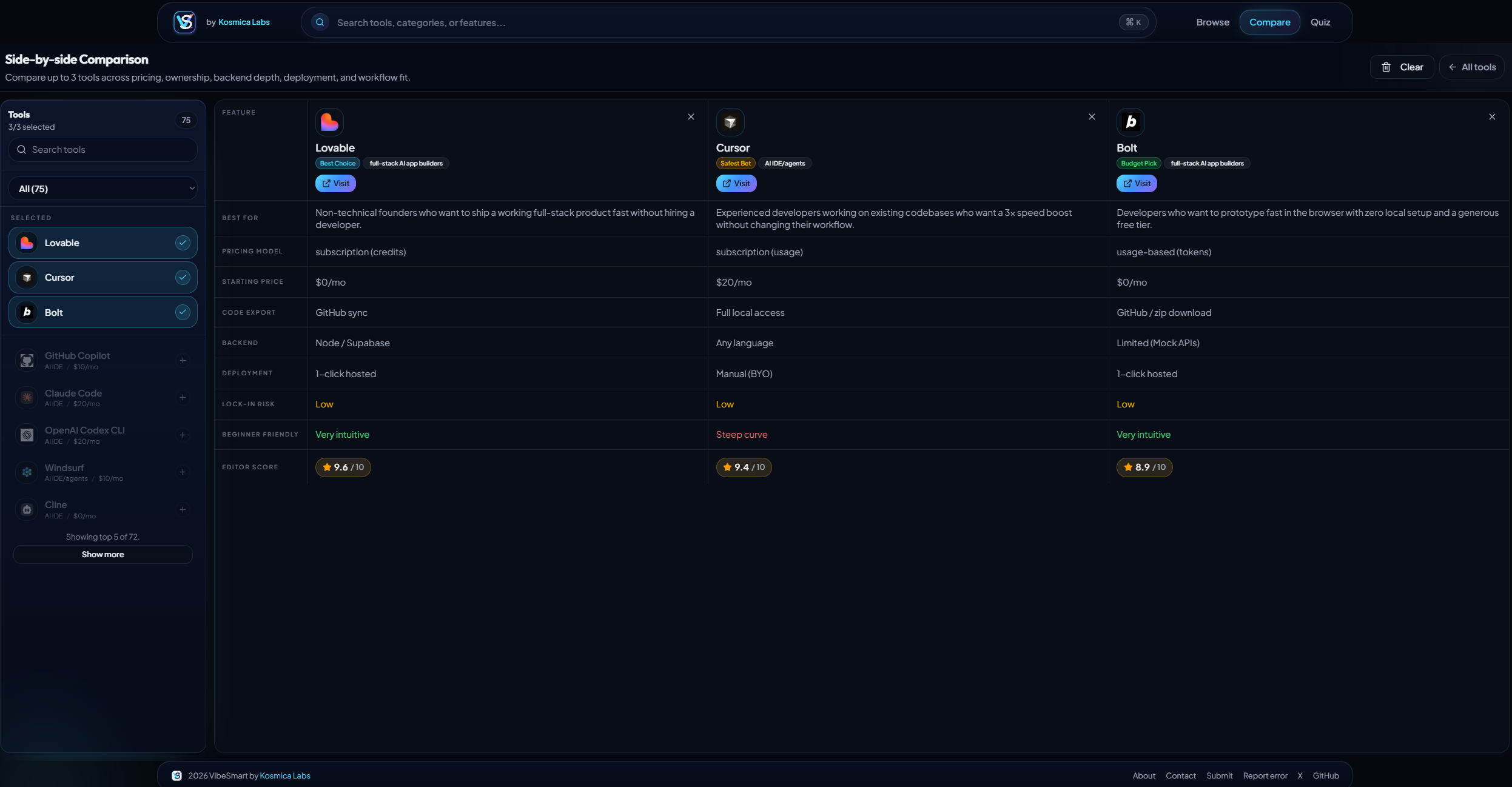Image resolution: width=1512 pixels, height=787 pixels.
Task: Switch to the Quiz tab
Action: tap(1320, 22)
